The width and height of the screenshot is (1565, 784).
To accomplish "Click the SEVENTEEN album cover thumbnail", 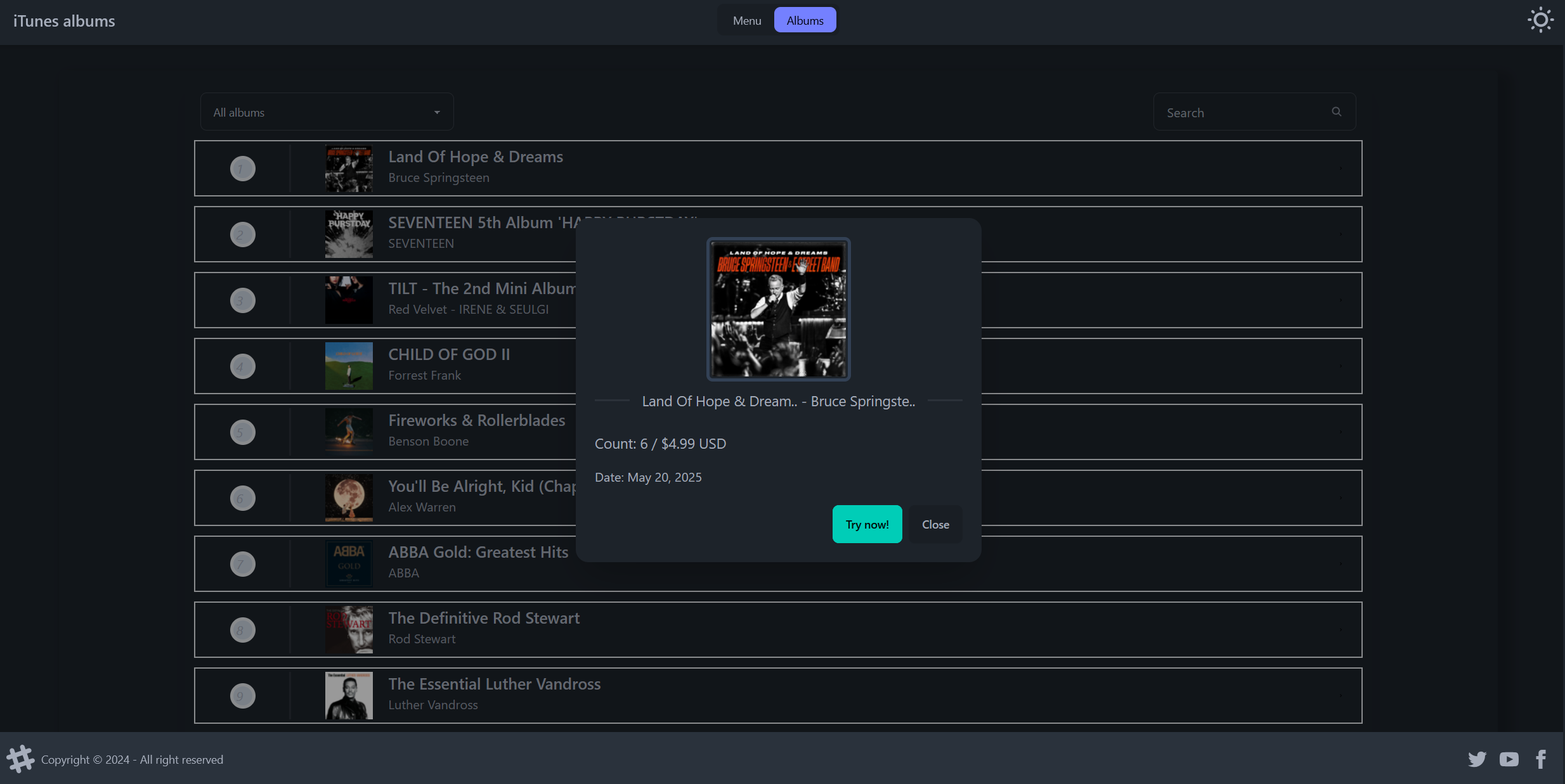I will [349, 235].
